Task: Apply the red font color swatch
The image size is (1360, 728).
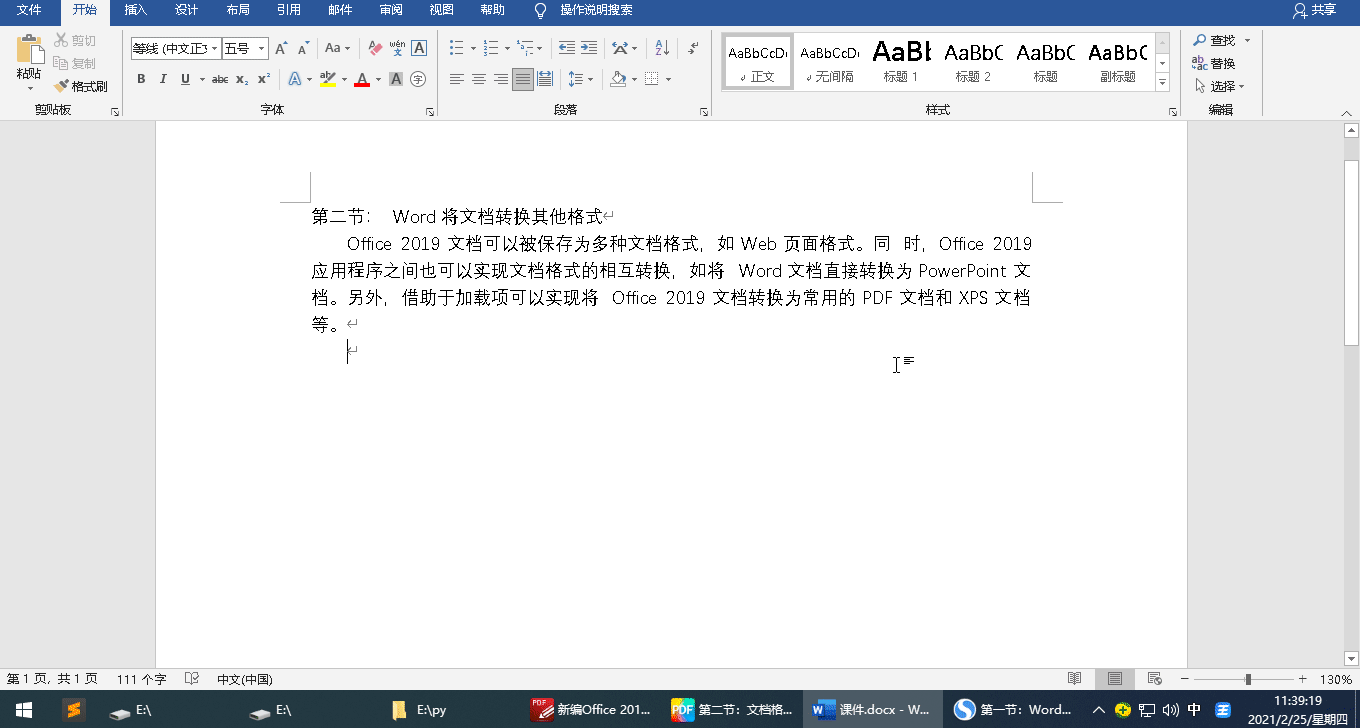Action: click(x=362, y=79)
